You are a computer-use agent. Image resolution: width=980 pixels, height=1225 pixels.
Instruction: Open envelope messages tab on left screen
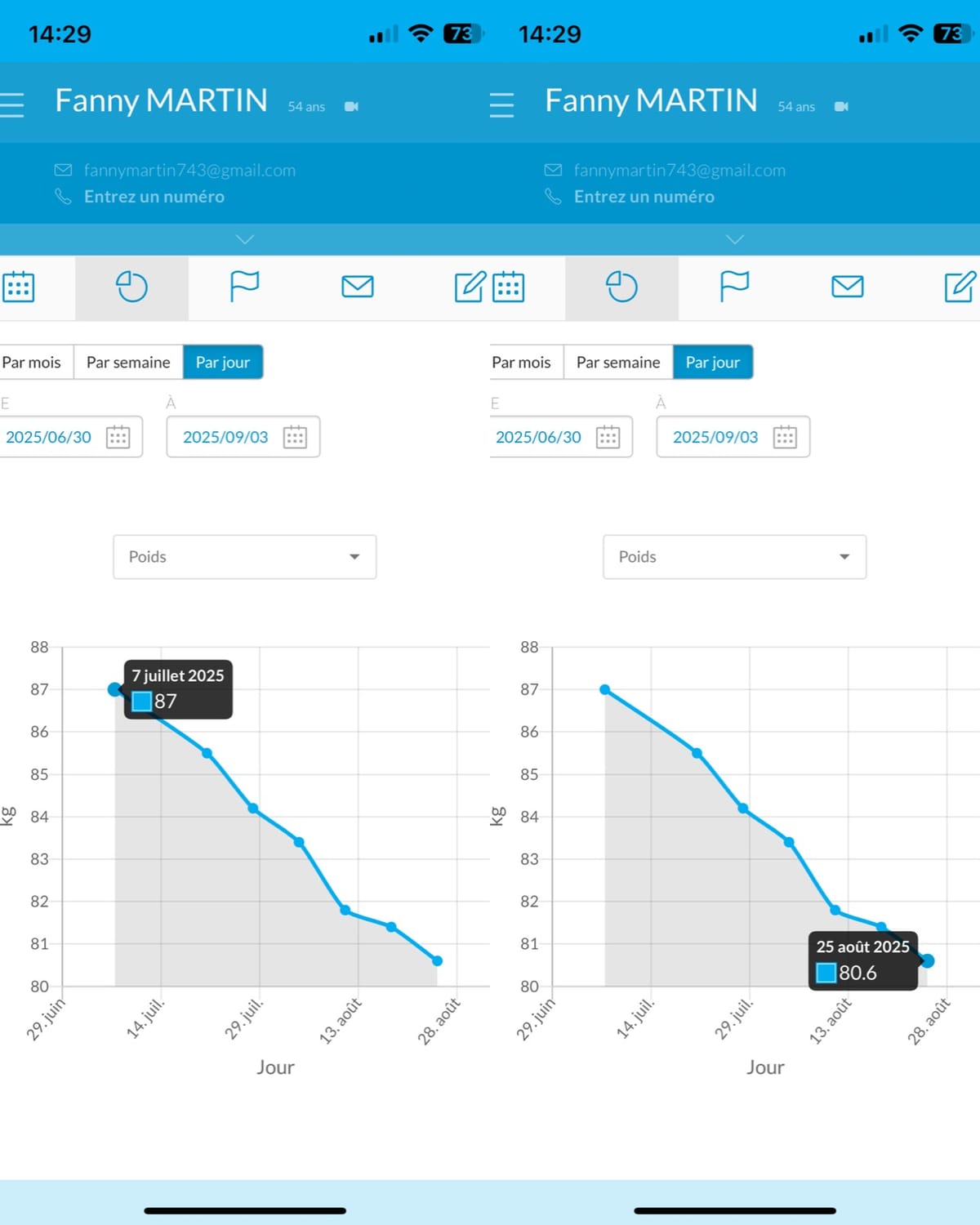[358, 287]
